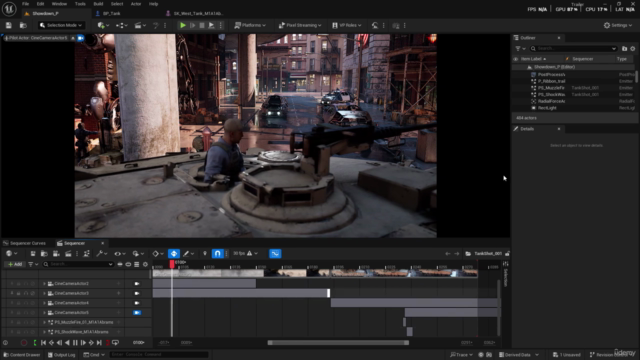Open the Pixel Streaming dropdown
The width and height of the screenshot is (640, 360).
pos(300,25)
